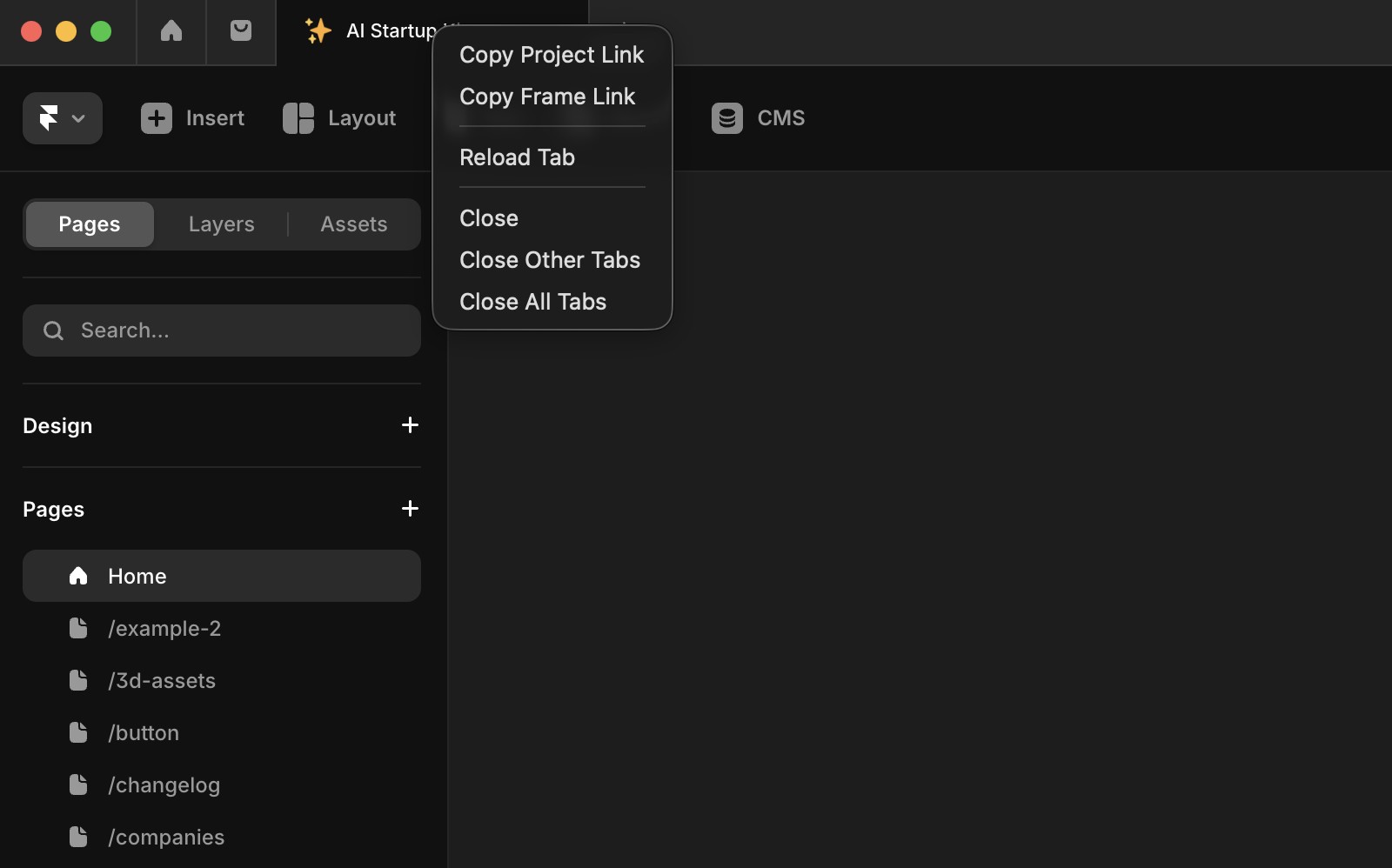The image size is (1392, 868).
Task: Open the /button page
Action: click(x=222, y=732)
